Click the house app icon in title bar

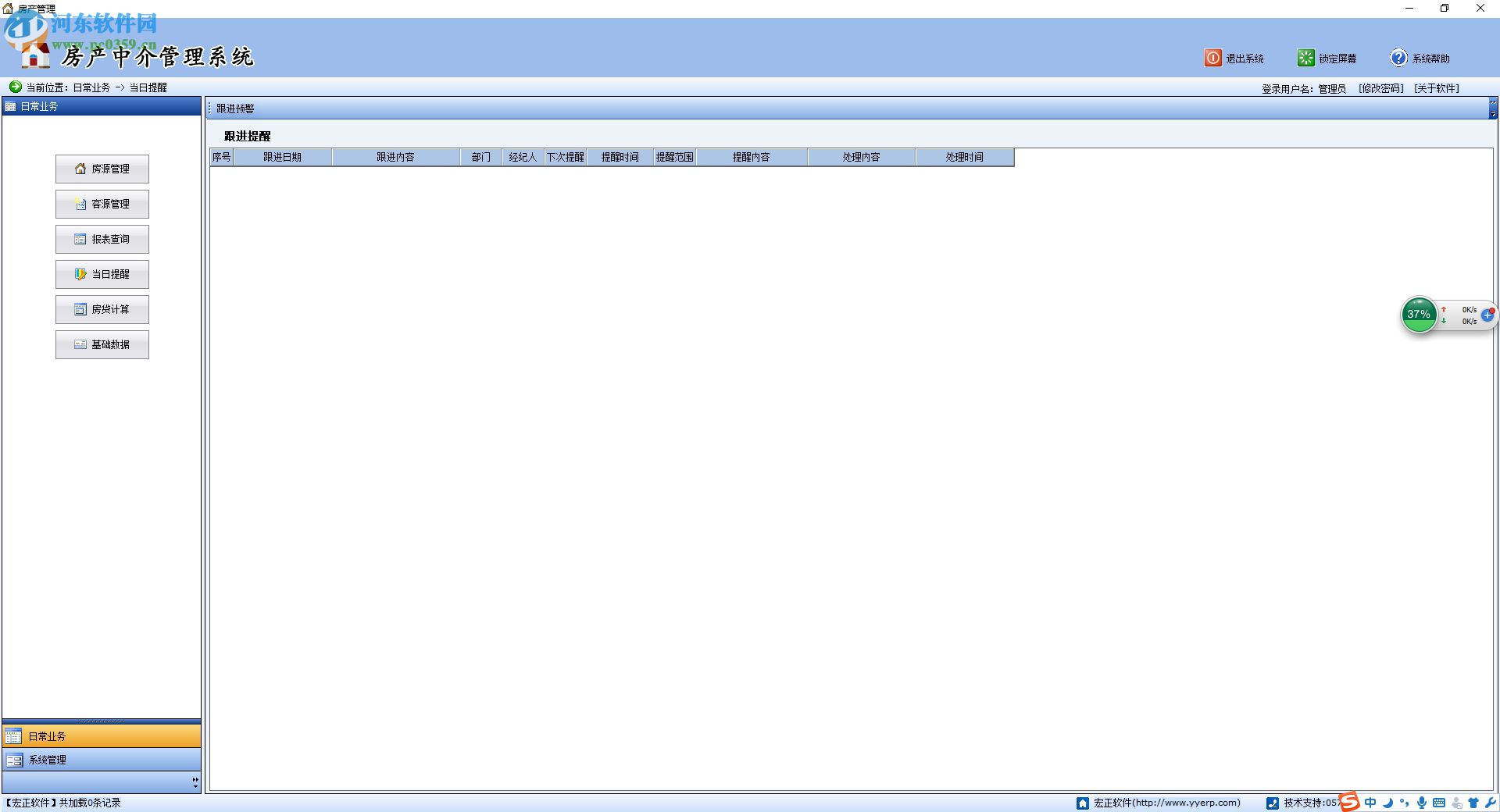click(x=9, y=9)
